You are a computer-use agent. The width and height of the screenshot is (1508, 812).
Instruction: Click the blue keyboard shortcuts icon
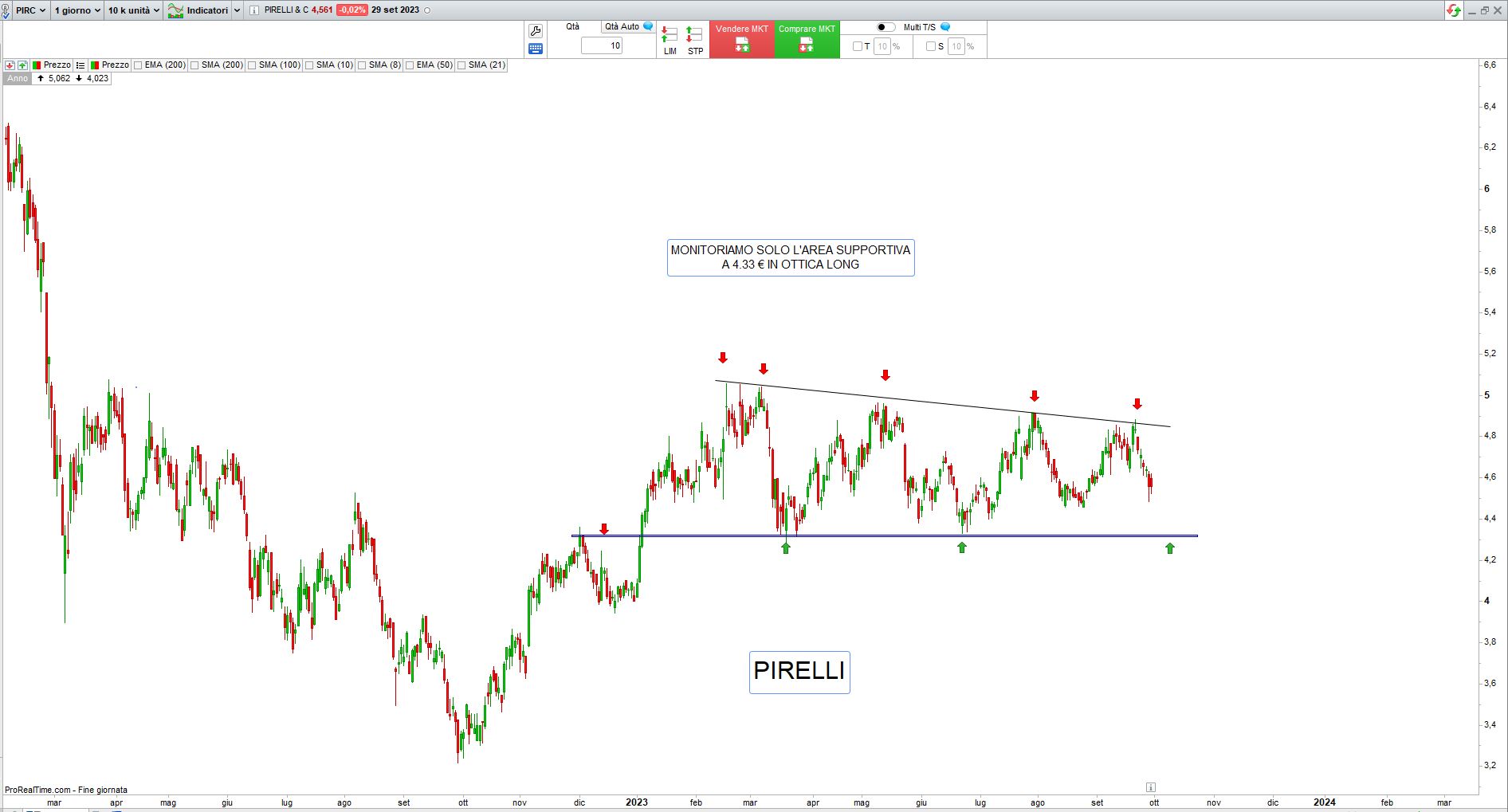(x=536, y=49)
